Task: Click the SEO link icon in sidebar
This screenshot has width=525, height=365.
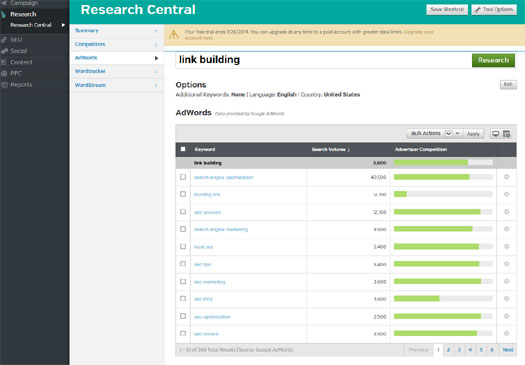Action: pyautogui.click(x=4, y=40)
